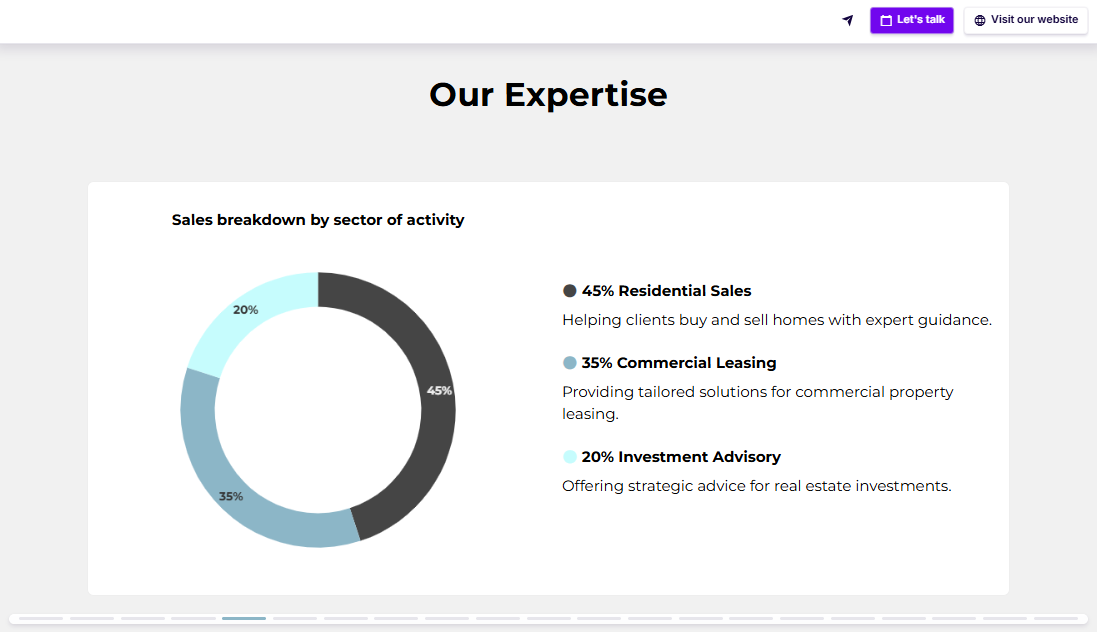Click the 45% Residential Sales heading text

tap(666, 290)
